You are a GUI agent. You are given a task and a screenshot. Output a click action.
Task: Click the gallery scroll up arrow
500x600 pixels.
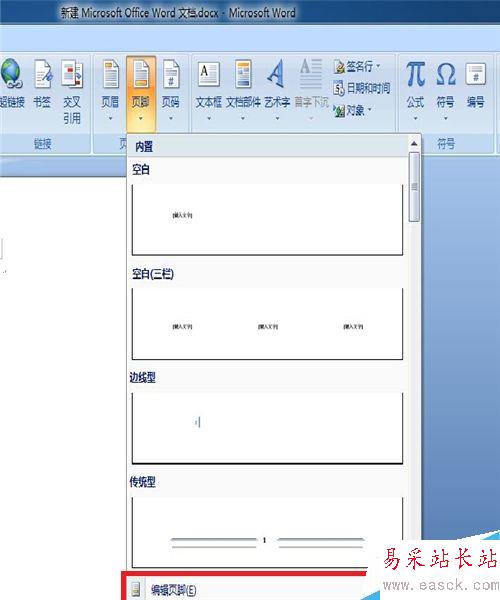[414, 143]
